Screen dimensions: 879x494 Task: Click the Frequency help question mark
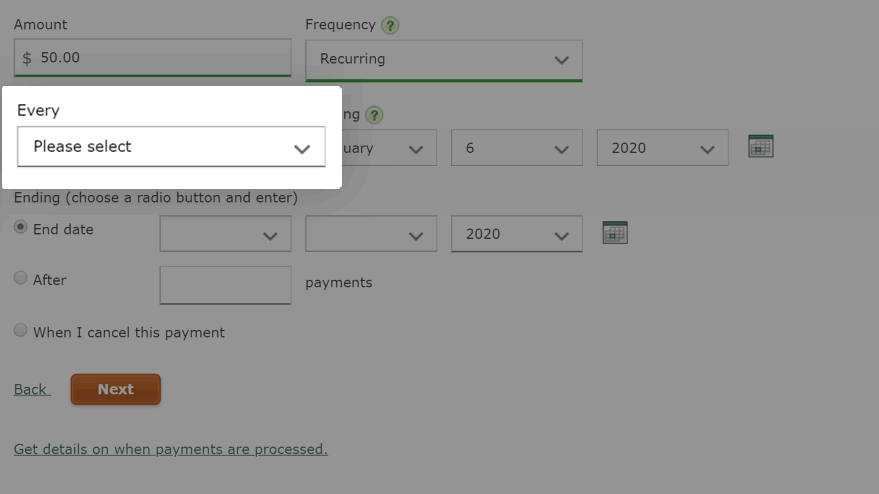390,25
